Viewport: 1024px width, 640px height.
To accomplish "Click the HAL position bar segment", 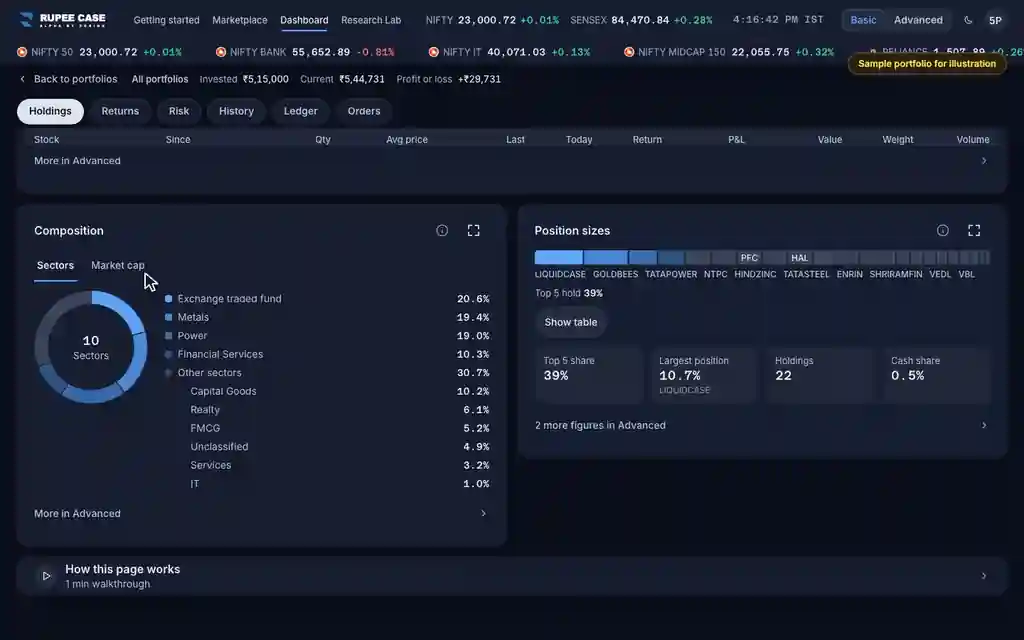I will [x=799, y=258].
